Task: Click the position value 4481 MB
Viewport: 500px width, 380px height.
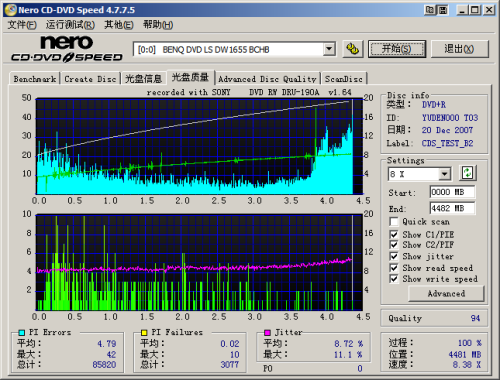Action: (x=465, y=354)
